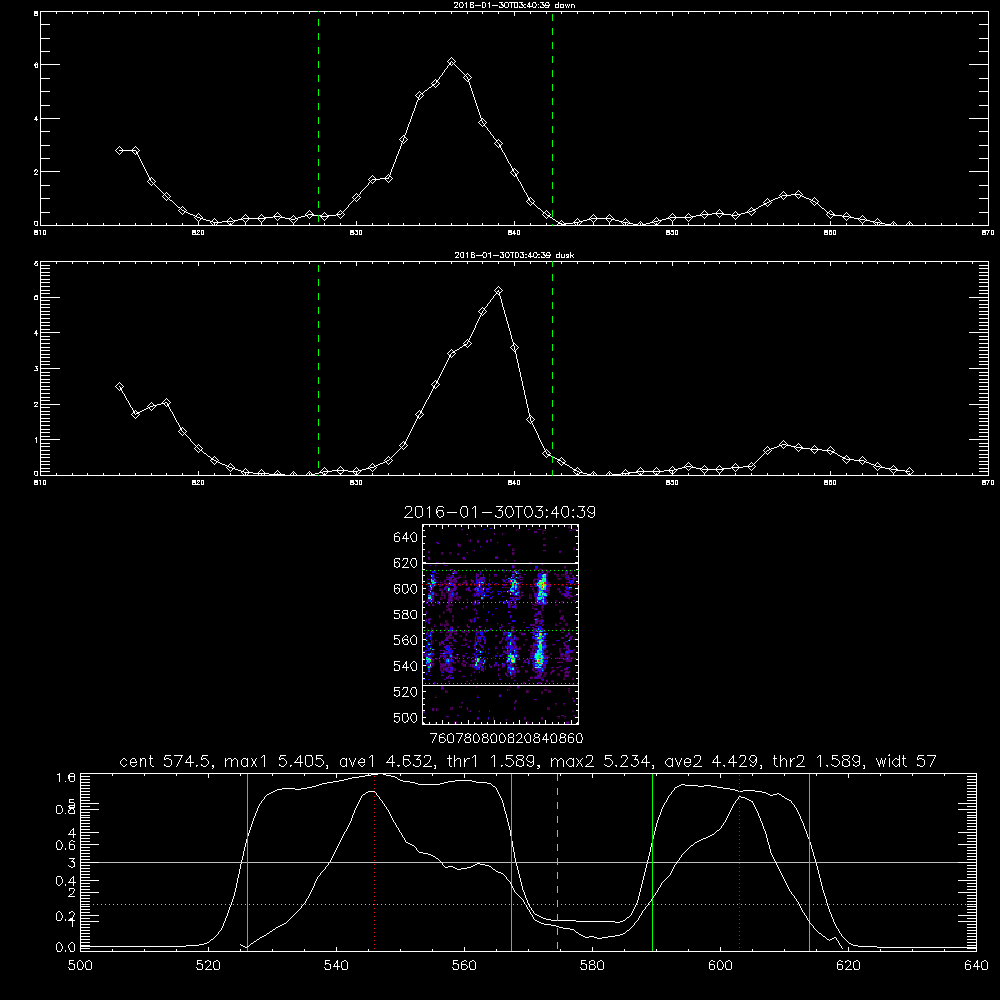Click bottom plot x-axis label 640
The width and height of the screenshot is (1000, 1000).
point(976,966)
